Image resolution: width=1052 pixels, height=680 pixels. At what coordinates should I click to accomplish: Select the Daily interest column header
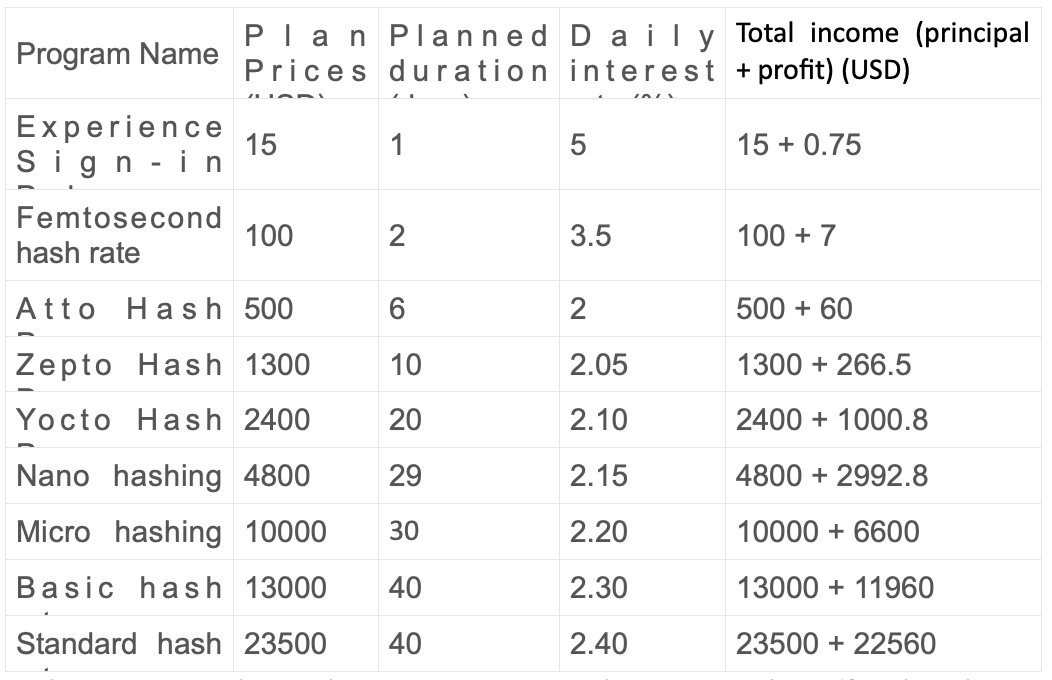click(643, 54)
